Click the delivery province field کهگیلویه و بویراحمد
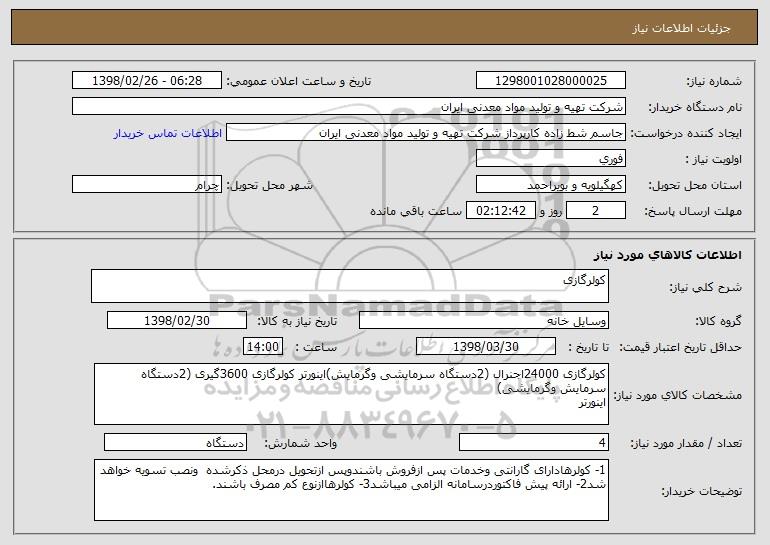Screen dimensions: 770x545 (550, 184)
